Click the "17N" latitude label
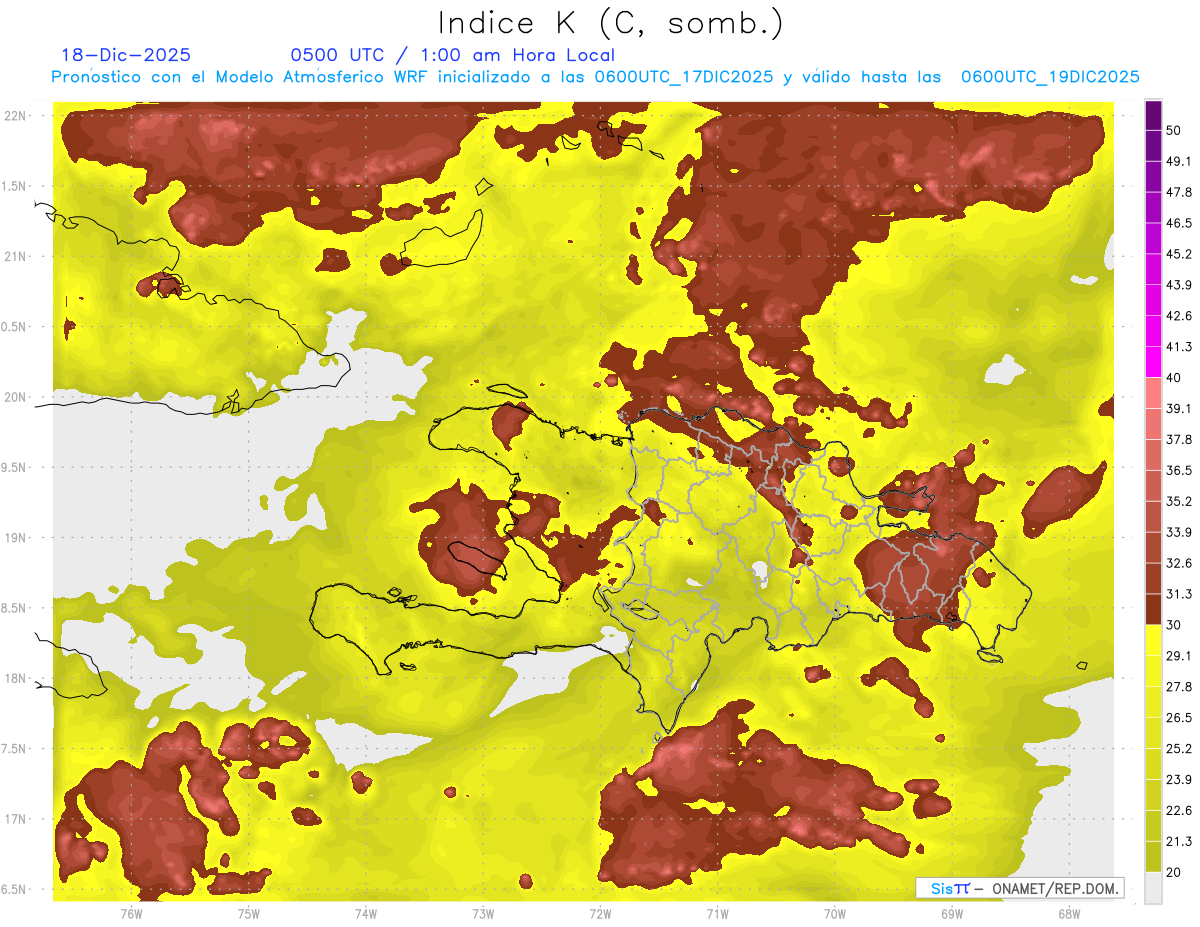Viewport: 1200px width, 927px height. point(15,820)
